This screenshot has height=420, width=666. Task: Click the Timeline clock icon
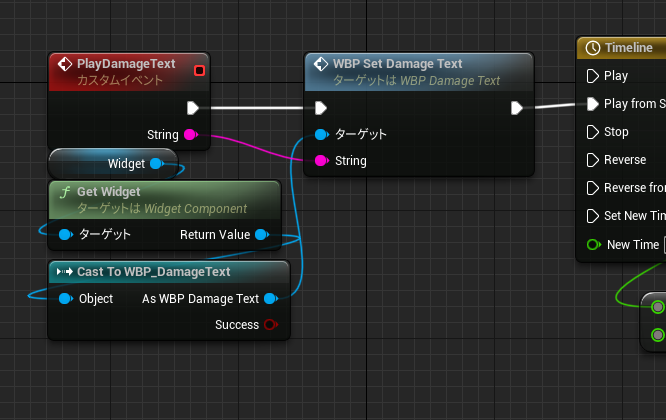593,48
